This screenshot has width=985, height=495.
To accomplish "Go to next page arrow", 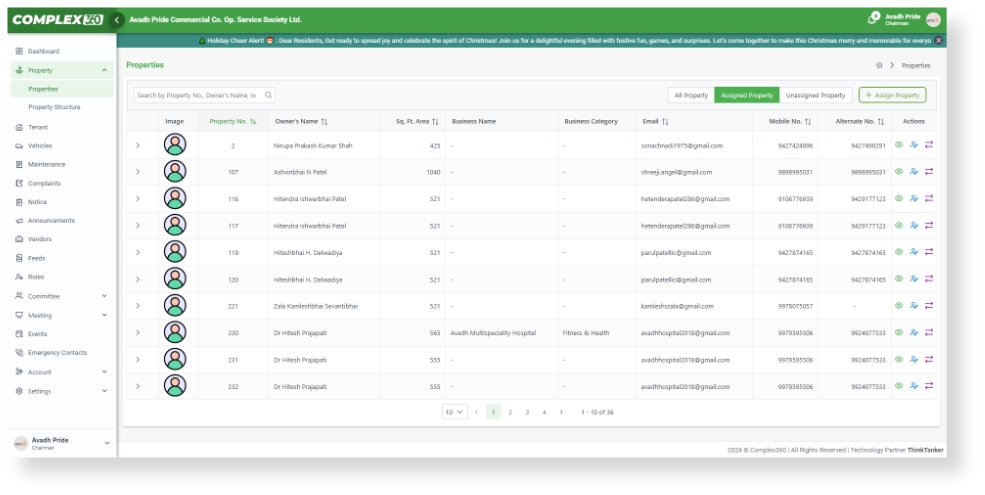I will 561,412.
